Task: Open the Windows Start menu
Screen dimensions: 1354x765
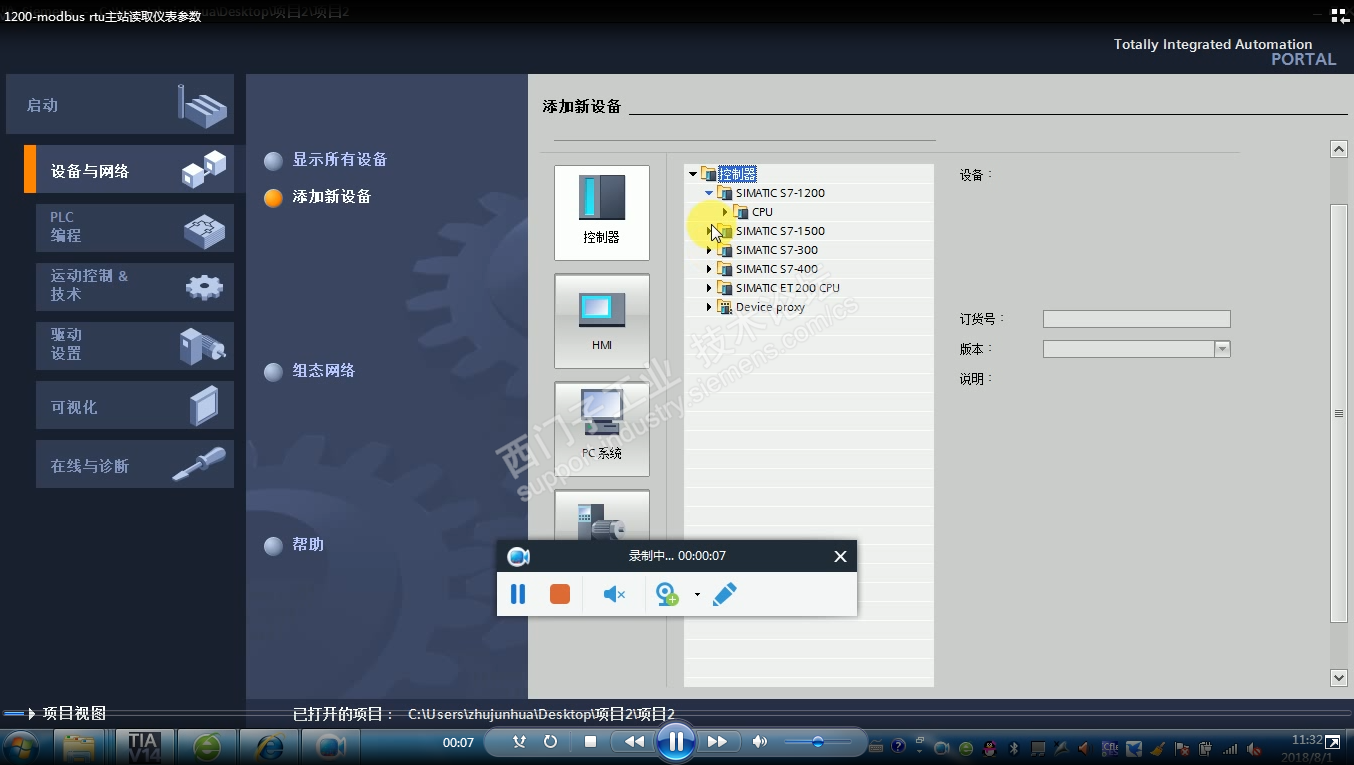Action: pos(21,746)
